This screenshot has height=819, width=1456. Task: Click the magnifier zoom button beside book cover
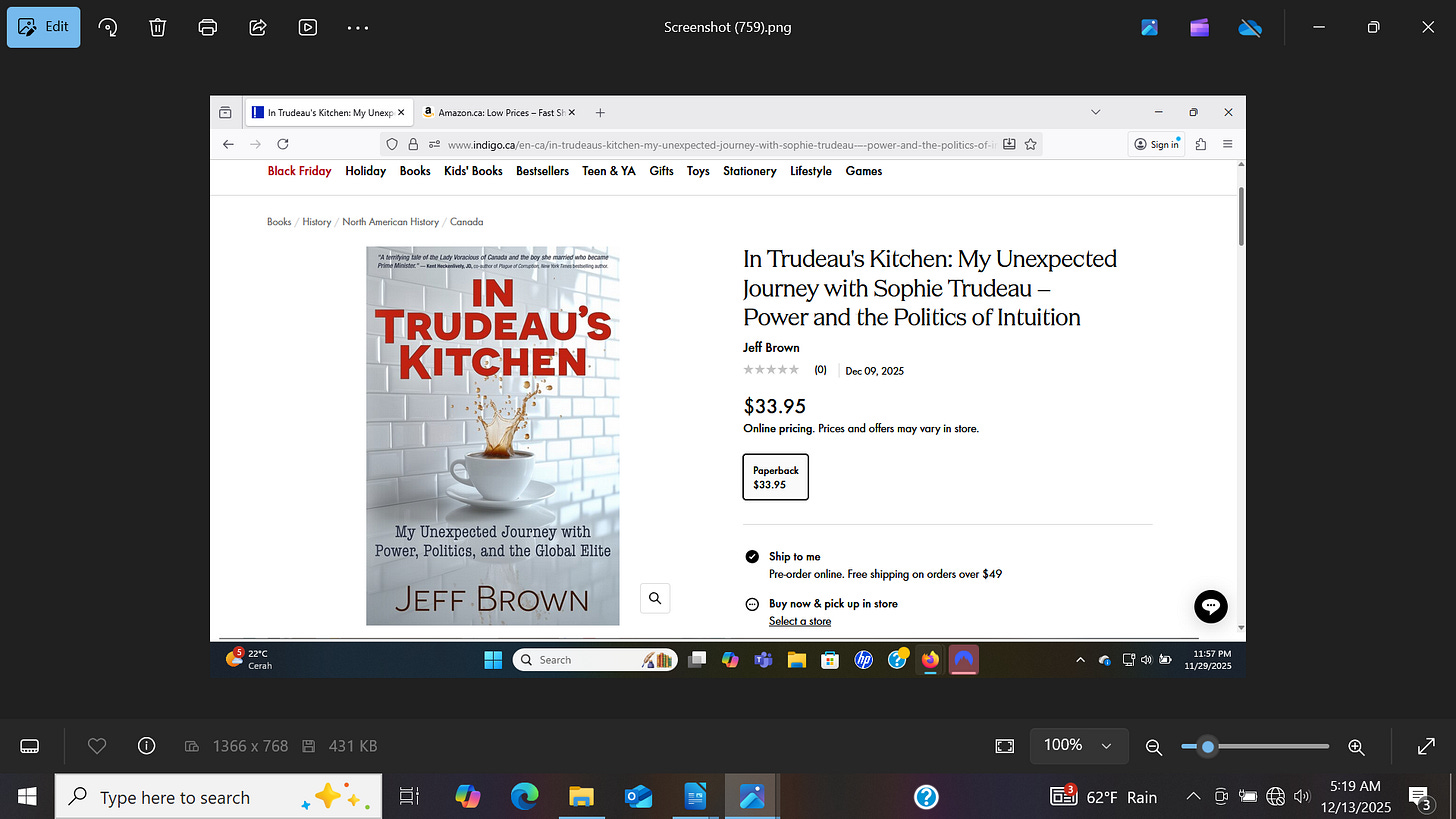[x=655, y=598]
